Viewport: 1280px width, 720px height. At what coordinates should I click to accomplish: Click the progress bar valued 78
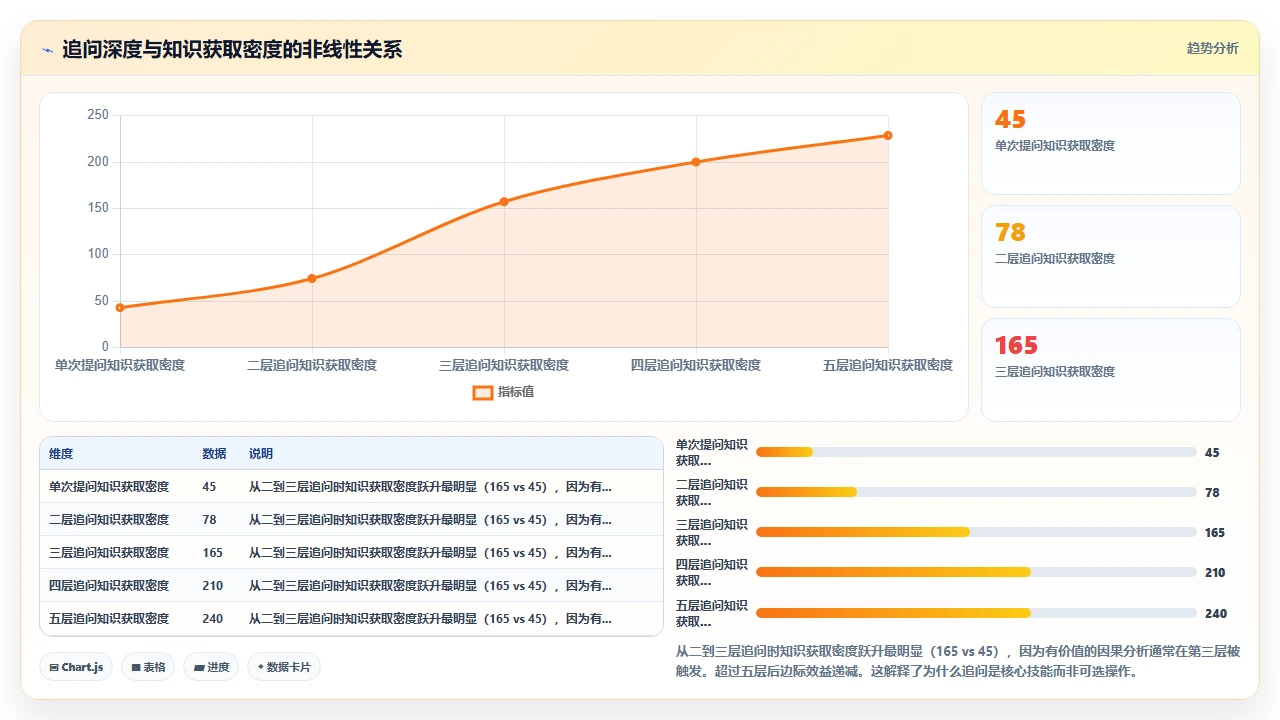tap(976, 492)
